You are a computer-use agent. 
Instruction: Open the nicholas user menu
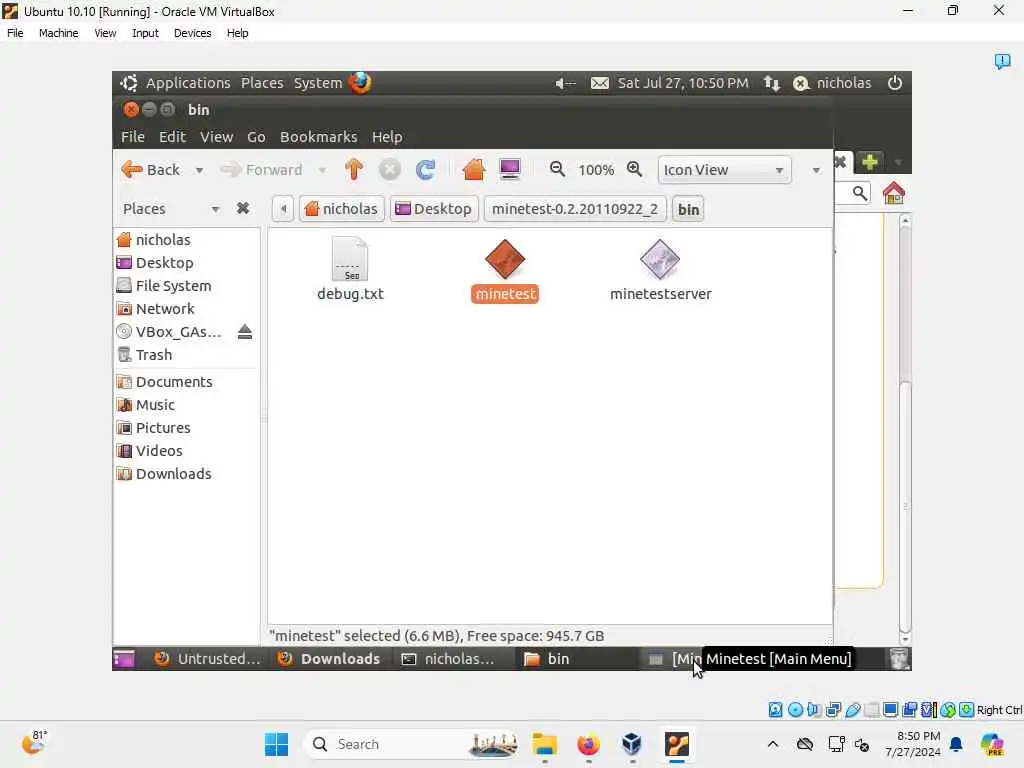click(832, 83)
